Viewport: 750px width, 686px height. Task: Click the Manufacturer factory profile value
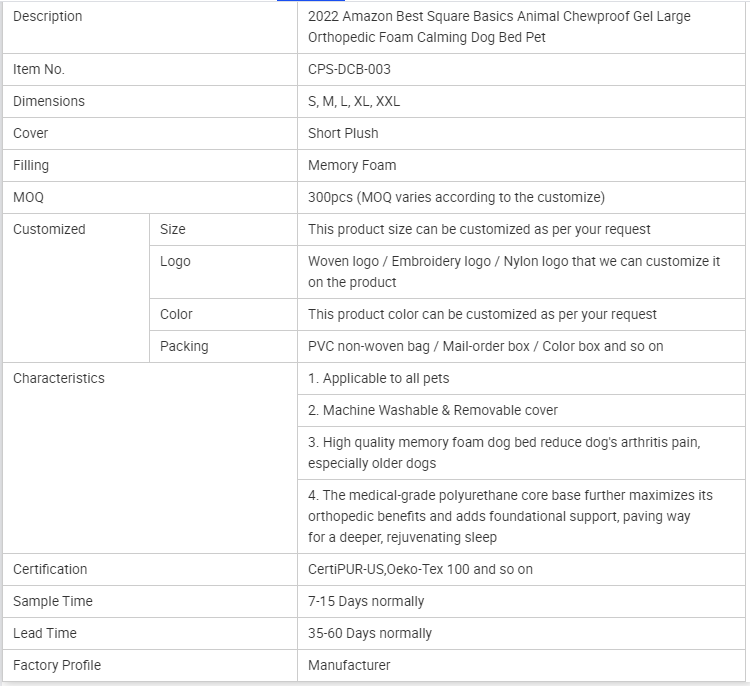click(x=349, y=666)
